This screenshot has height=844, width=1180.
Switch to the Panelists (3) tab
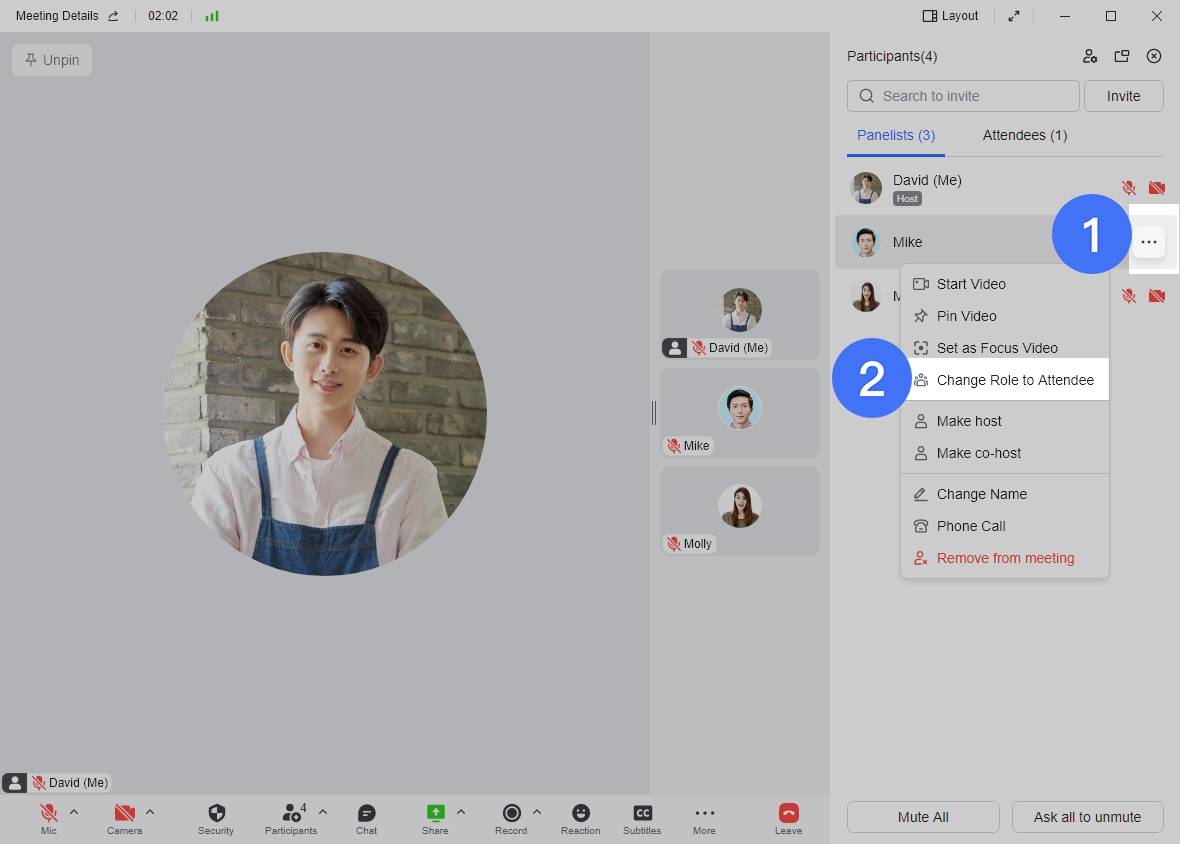(x=896, y=135)
